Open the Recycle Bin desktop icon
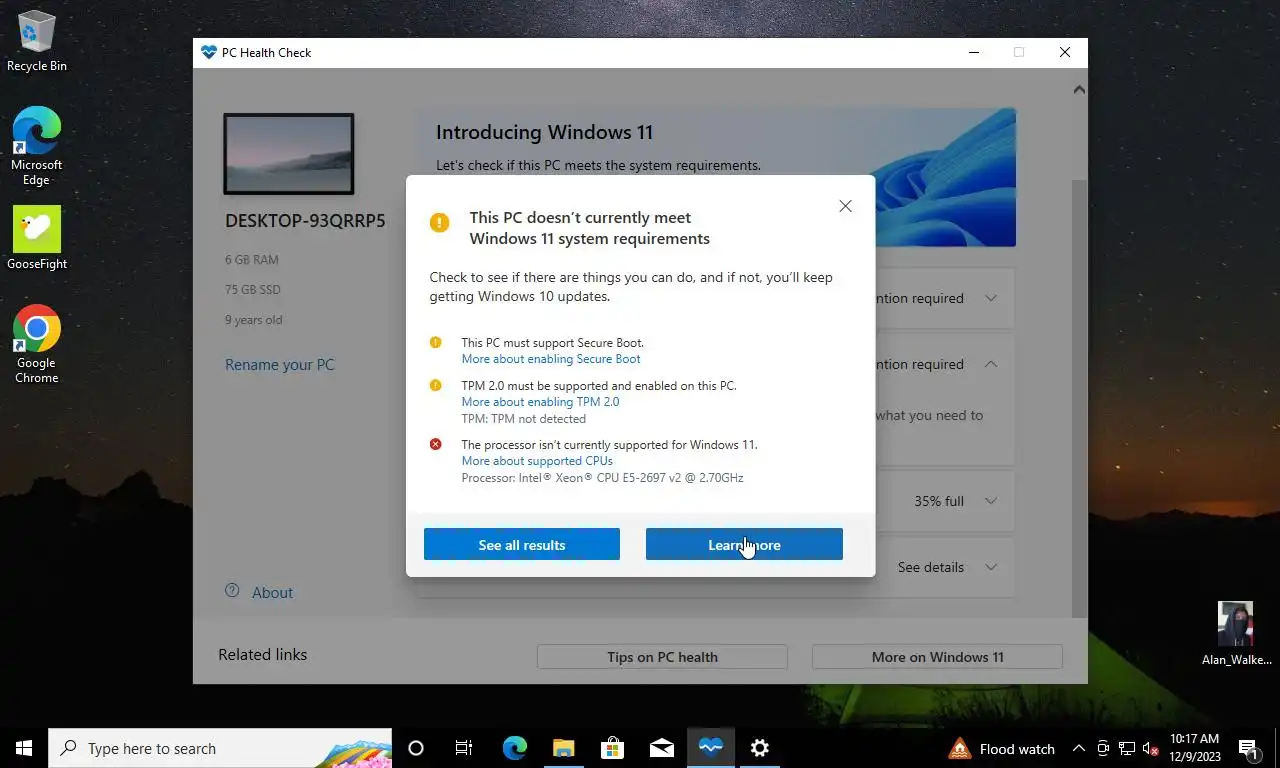Image resolution: width=1280 pixels, height=768 pixels. [37, 41]
